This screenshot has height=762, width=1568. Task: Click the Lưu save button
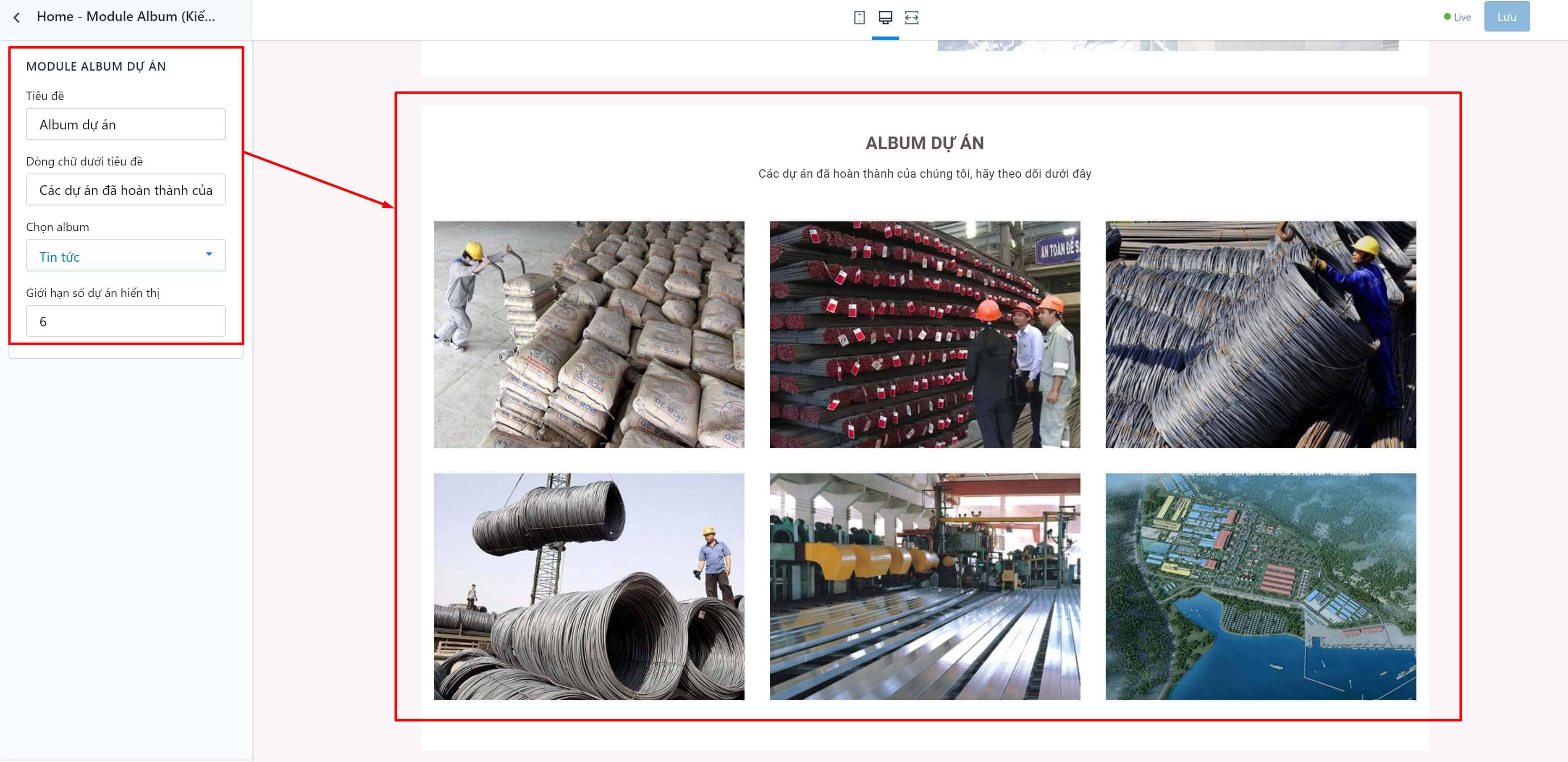coord(1507,17)
